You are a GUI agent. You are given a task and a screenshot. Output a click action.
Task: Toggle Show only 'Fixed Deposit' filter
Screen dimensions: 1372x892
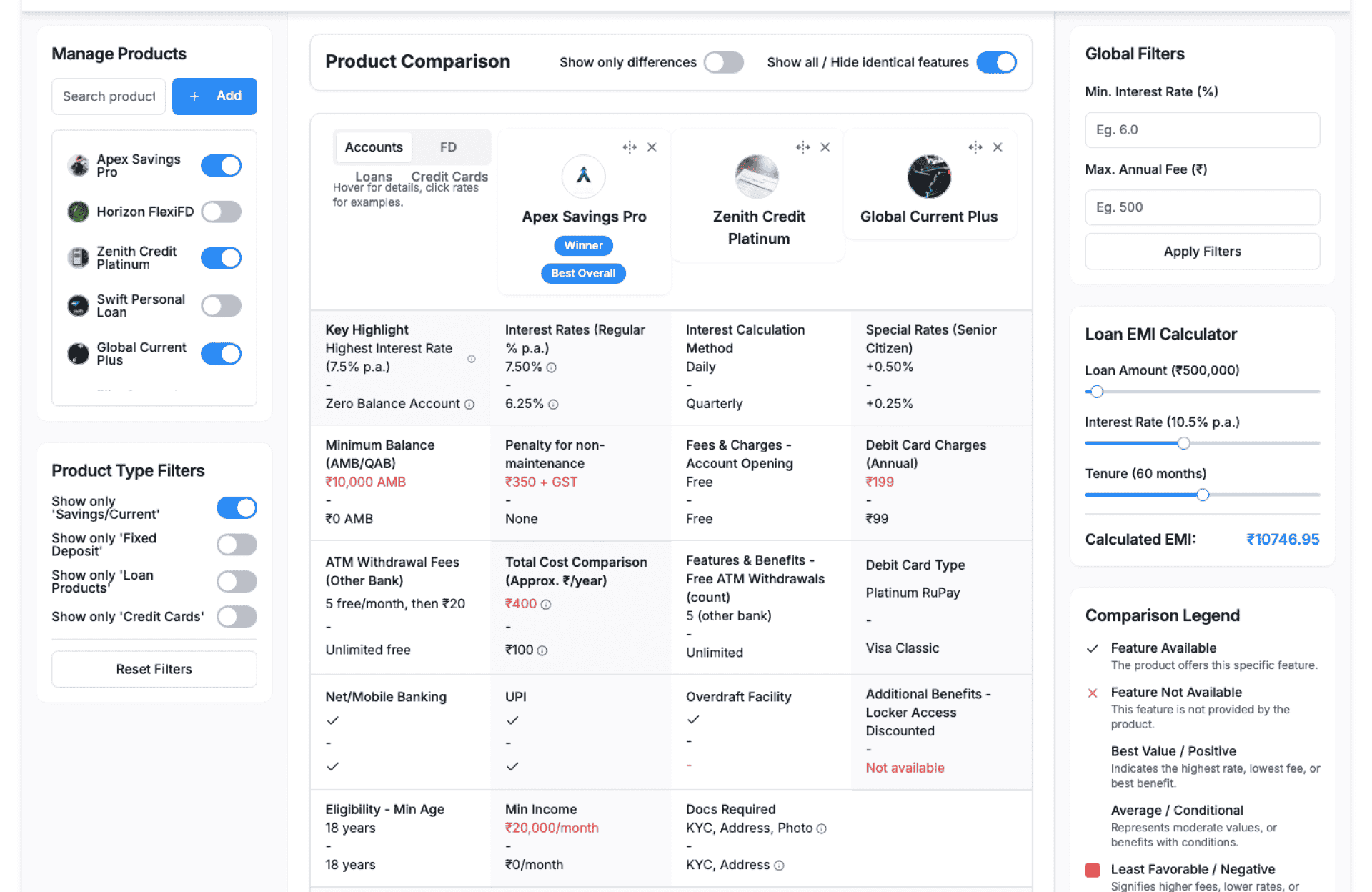tap(237, 545)
